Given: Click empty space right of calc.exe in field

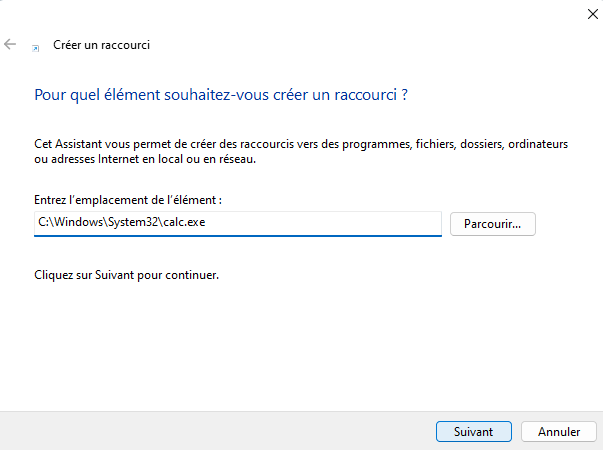Looking at the screenshot, I should (x=323, y=223).
